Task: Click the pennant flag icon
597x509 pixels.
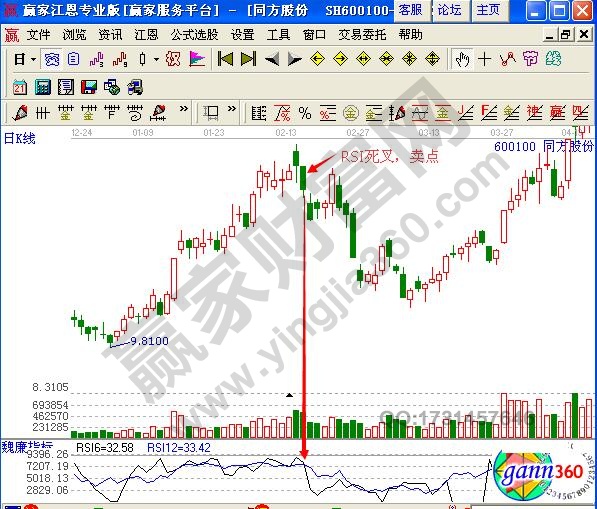Action: pos(197,59)
